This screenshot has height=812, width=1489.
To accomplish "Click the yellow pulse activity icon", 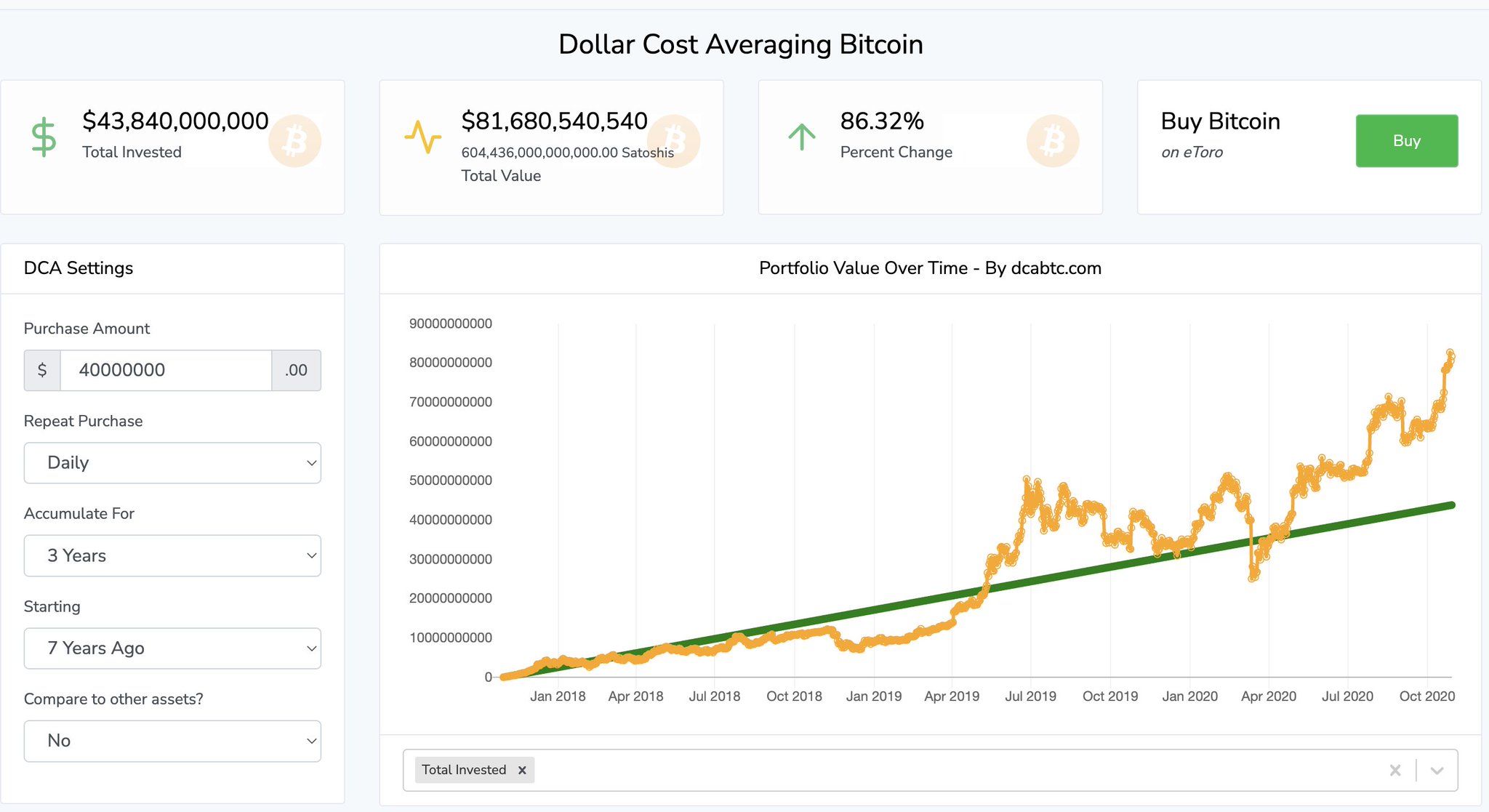I will pyautogui.click(x=422, y=137).
